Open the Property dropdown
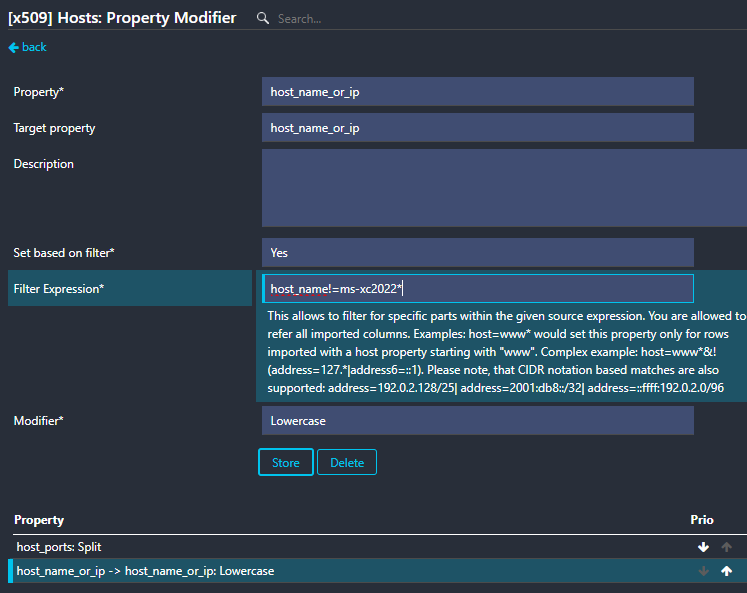 tap(477, 91)
